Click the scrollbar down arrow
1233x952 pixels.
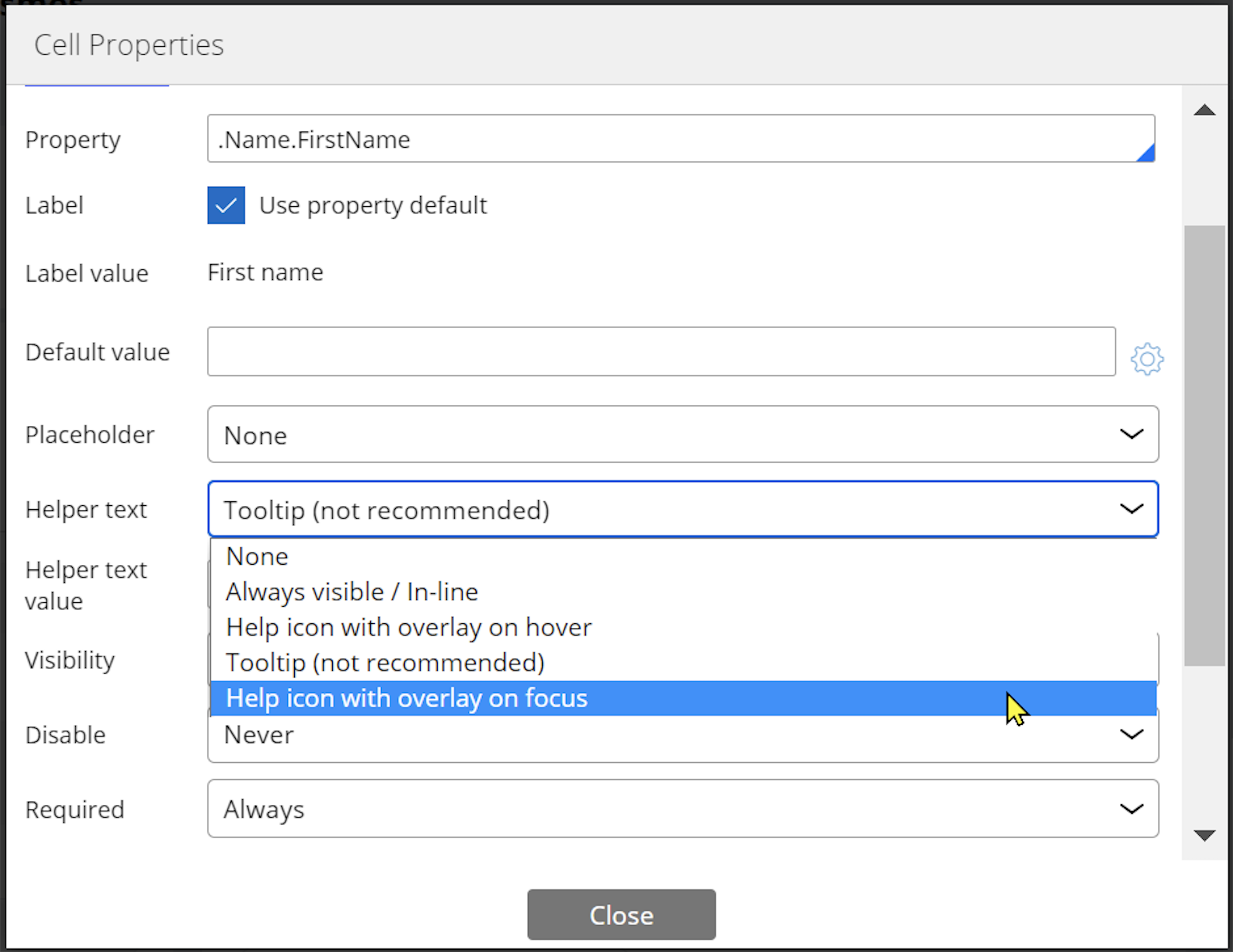(x=1205, y=835)
